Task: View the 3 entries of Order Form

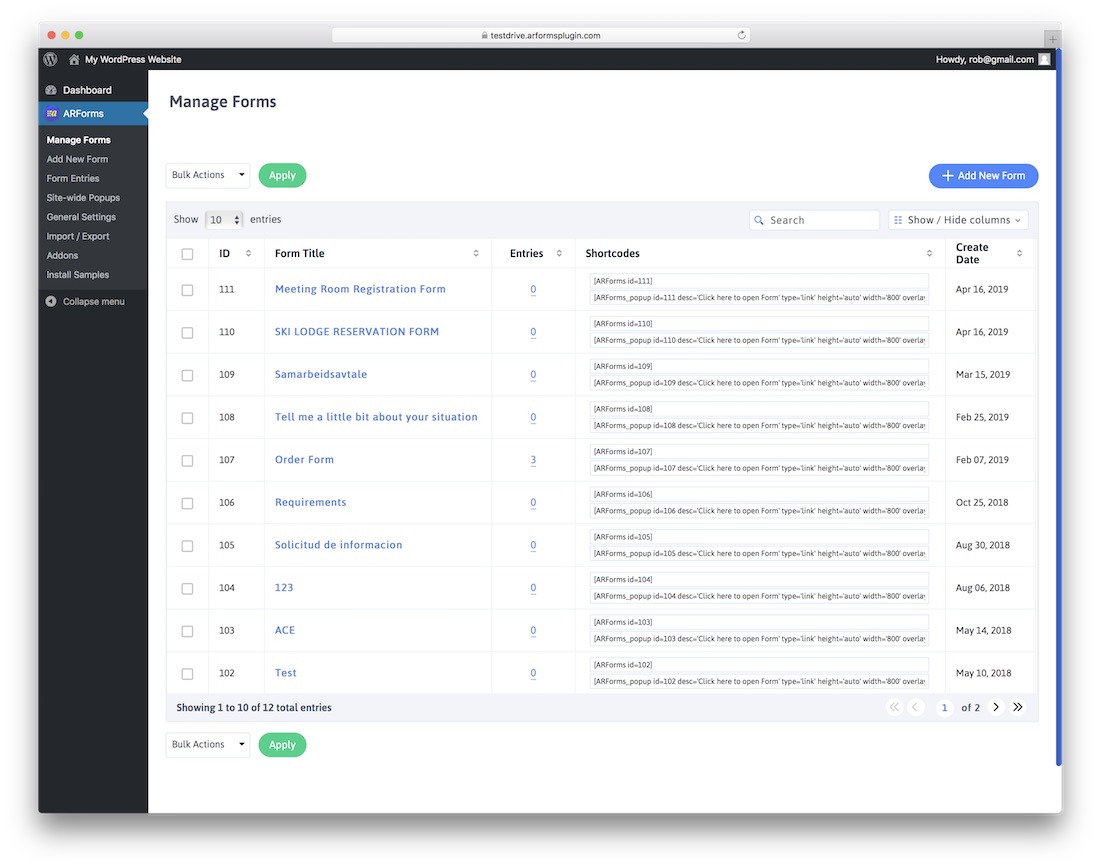Action: [533, 460]
